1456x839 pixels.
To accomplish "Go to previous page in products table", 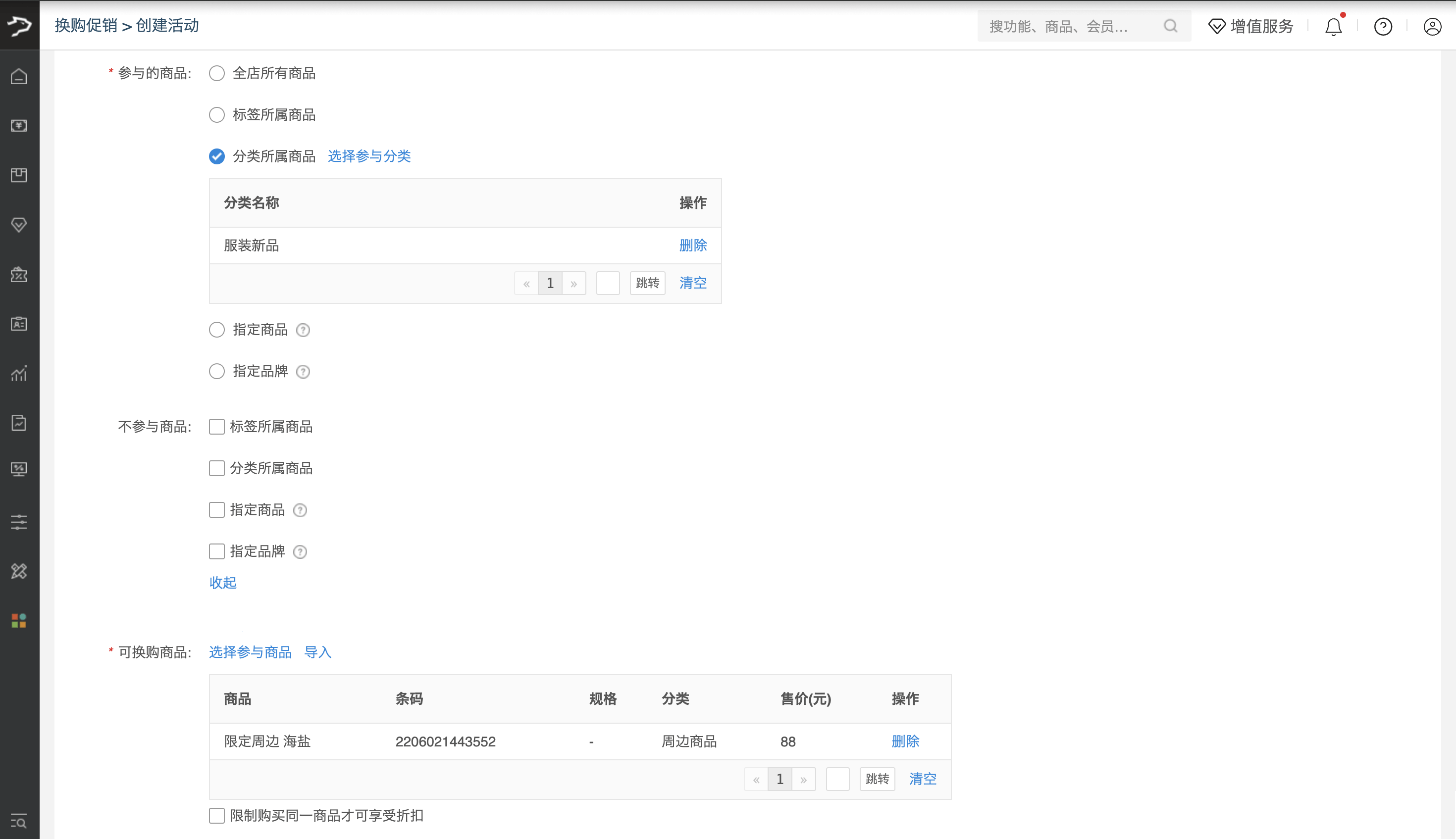I will 756,779.
